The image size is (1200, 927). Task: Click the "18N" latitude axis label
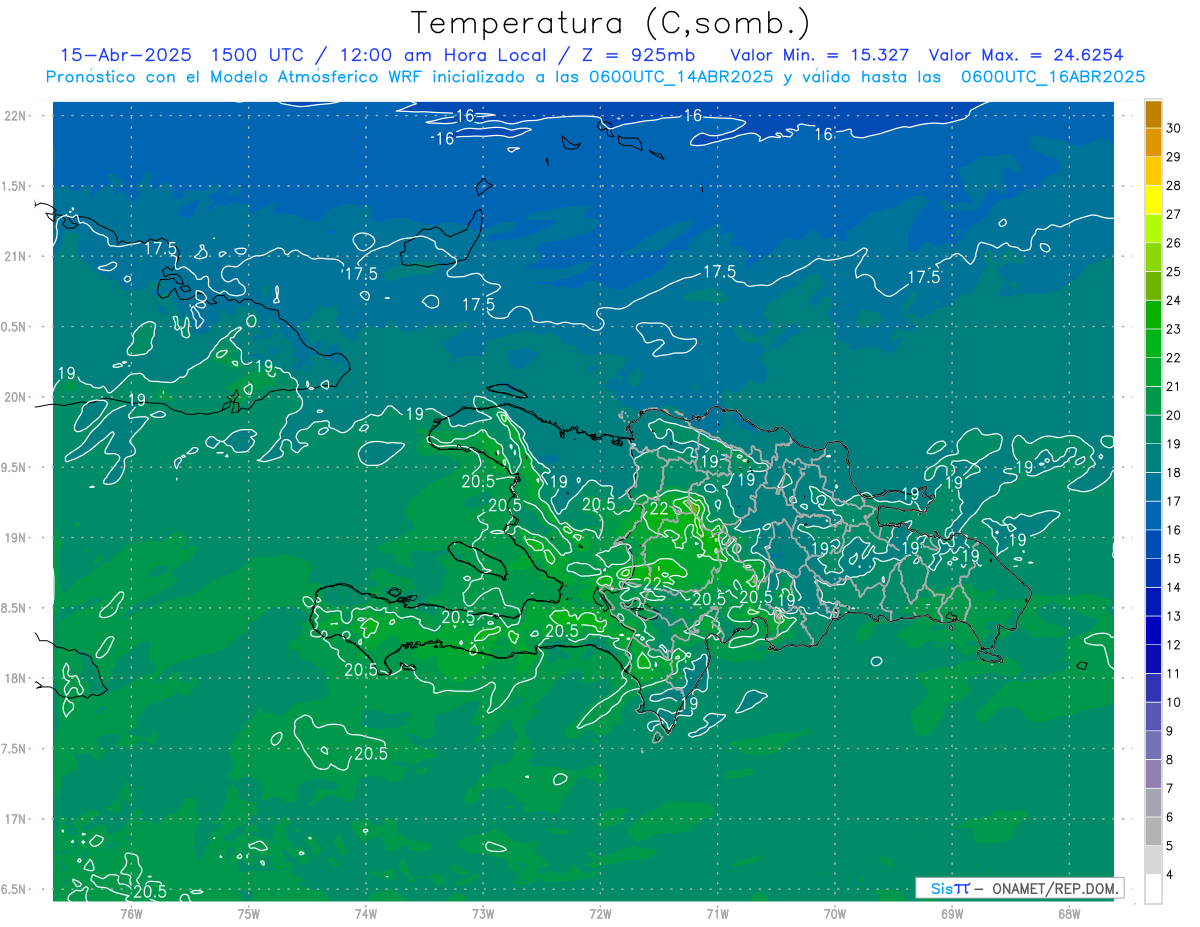pyautogui.click(x=15, y=678)
